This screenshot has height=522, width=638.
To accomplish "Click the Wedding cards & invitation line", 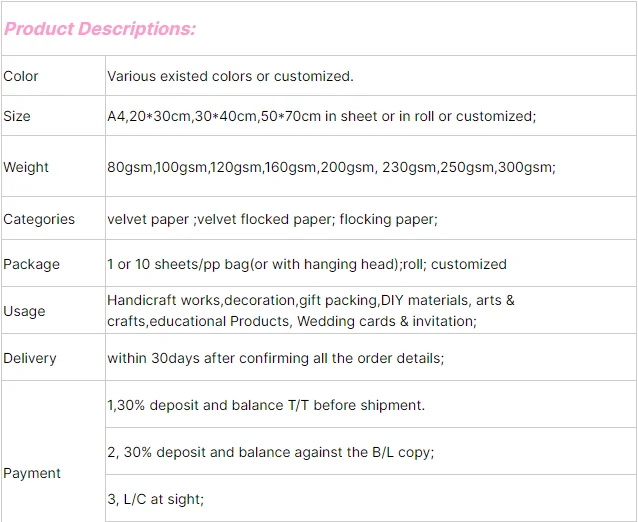I will coord(292,321).
